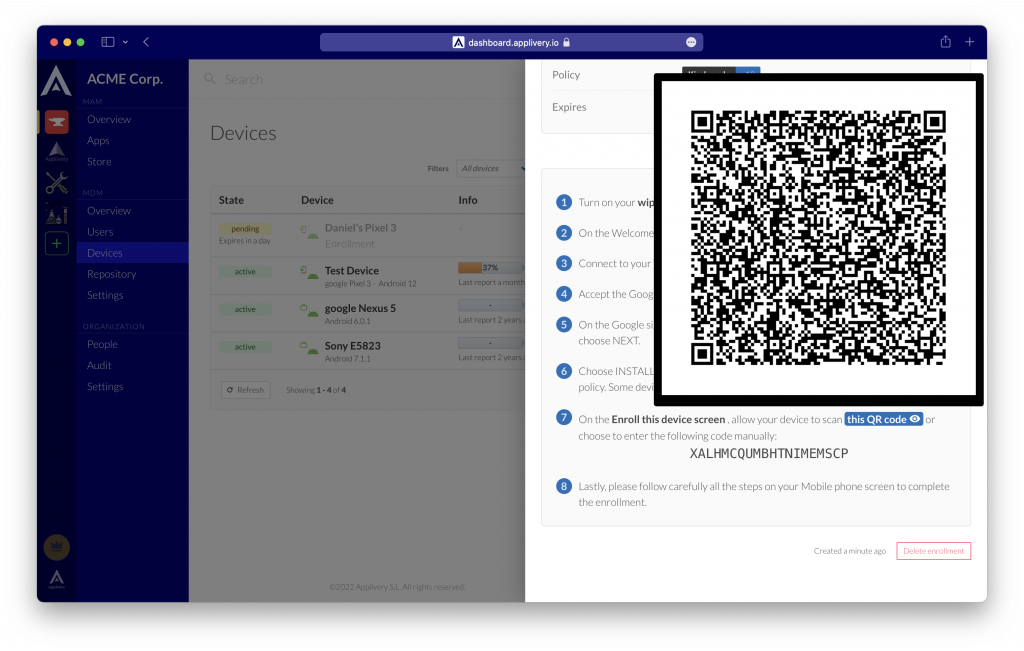The width and height of the screenshot is (1024, 651).
Task: Open the Sony E5823 row
Action: point(368,351)
